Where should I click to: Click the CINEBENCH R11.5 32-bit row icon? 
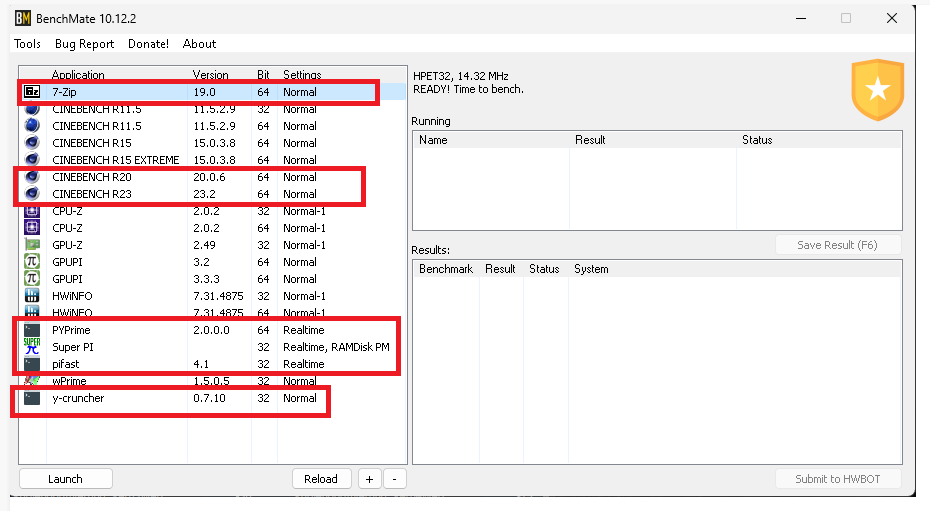tap(32, 109)
